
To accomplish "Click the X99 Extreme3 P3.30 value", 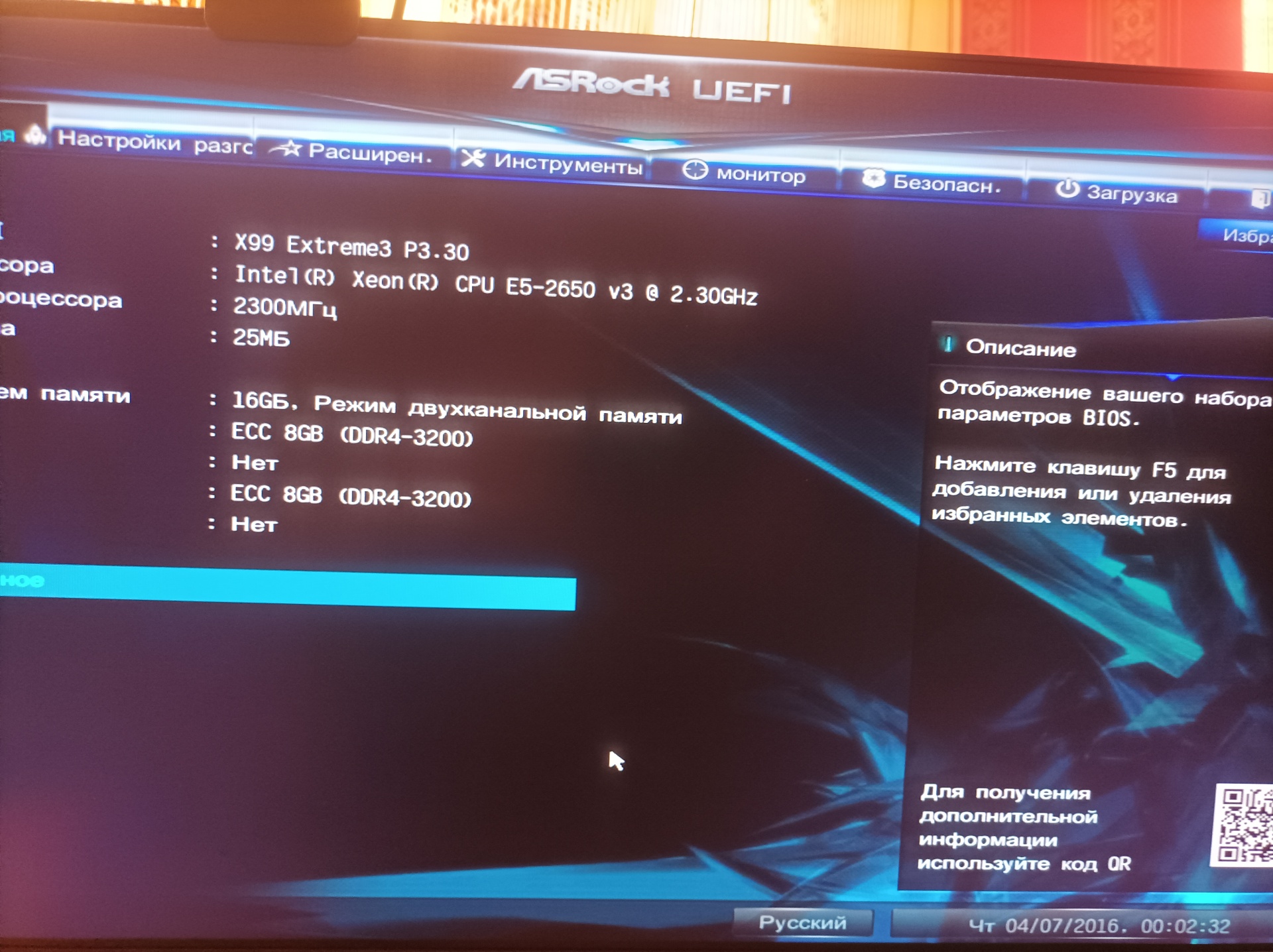I will [351, 247].
